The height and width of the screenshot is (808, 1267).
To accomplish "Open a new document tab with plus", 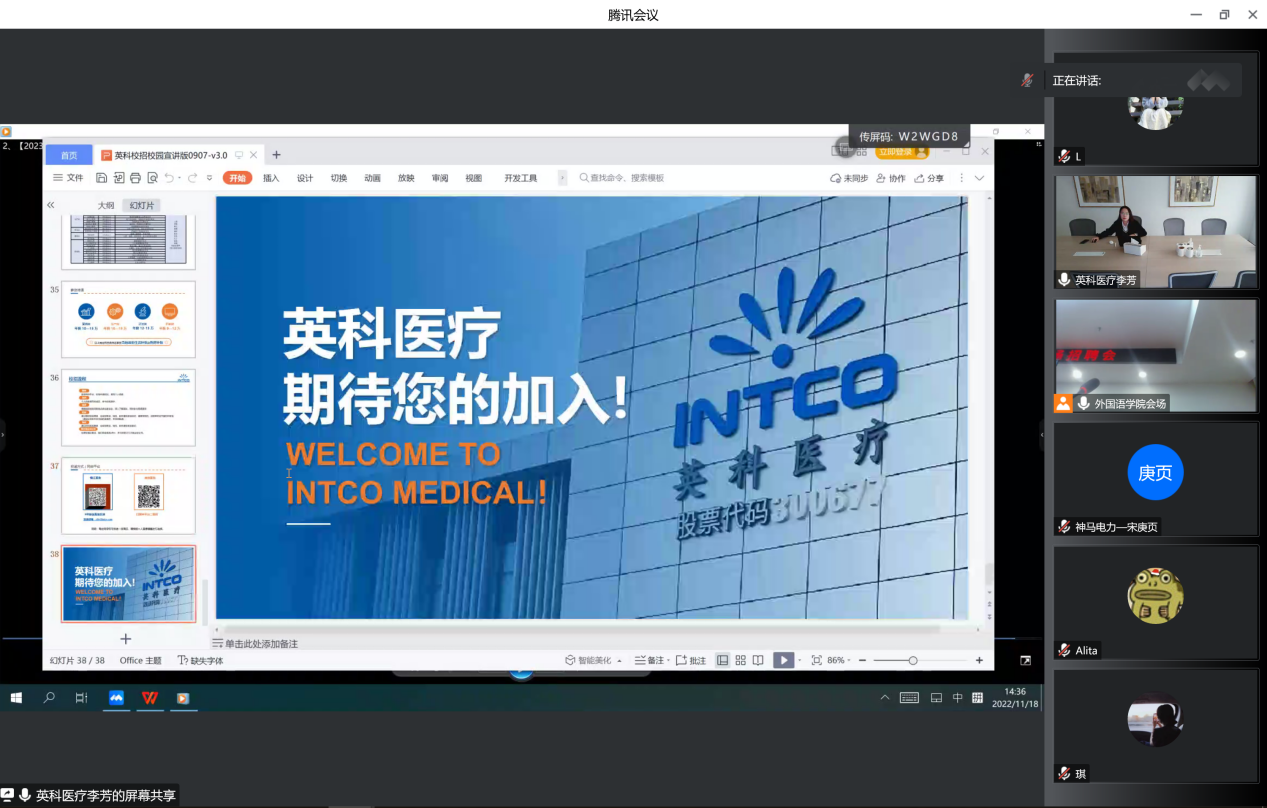I will tap(277, 155).
